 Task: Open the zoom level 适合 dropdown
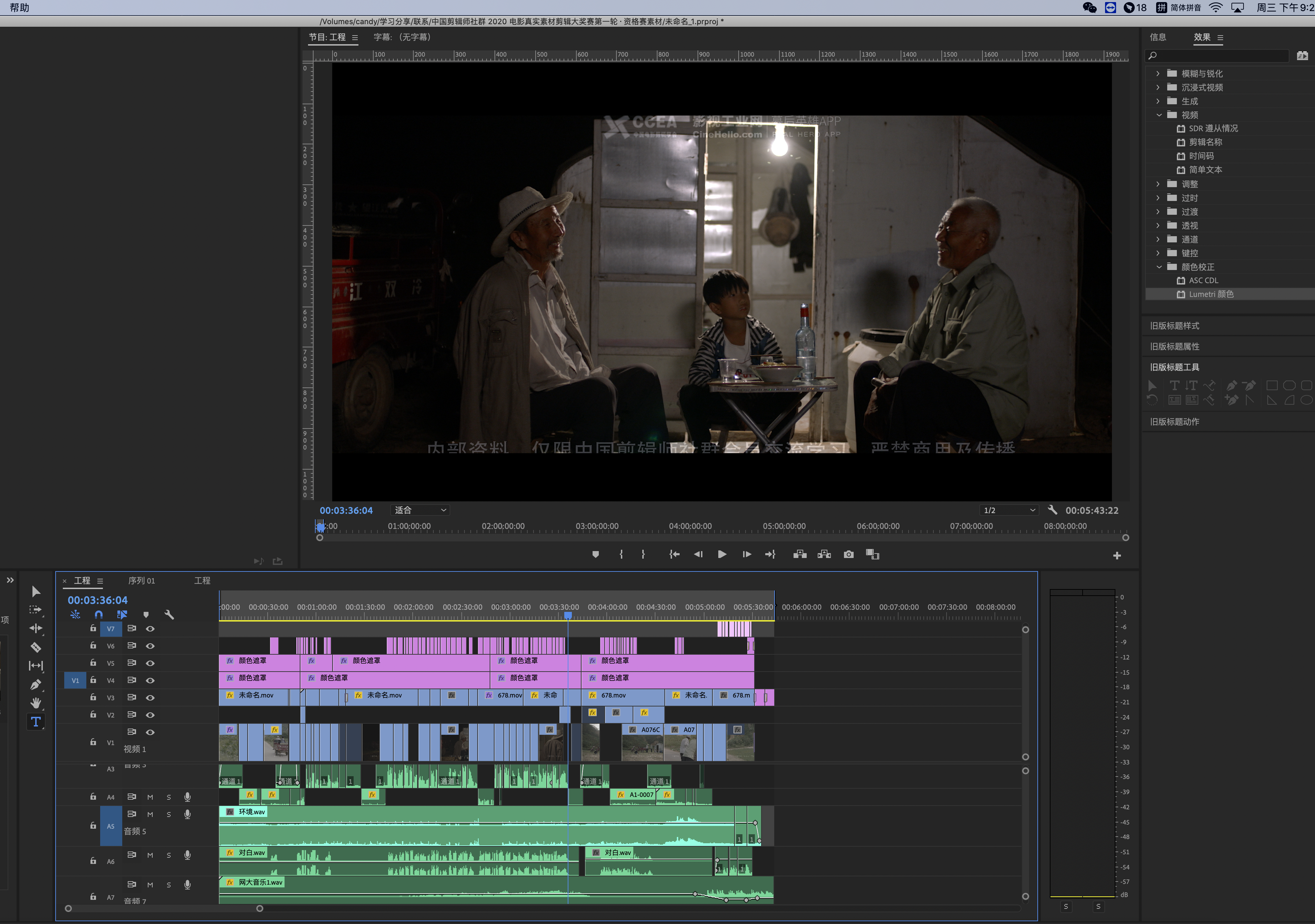tap(420, 510)
